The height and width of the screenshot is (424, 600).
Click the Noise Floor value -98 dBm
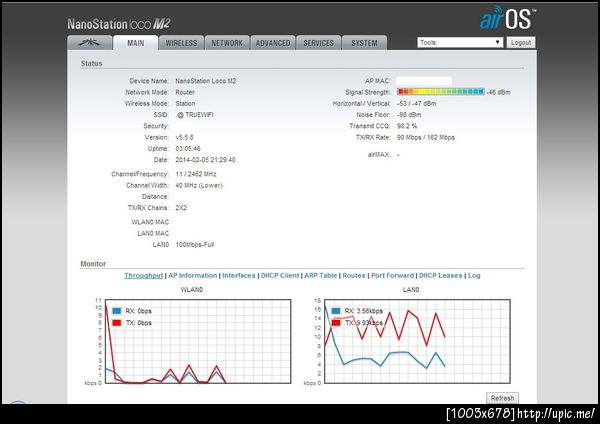(x=409, y=115)
